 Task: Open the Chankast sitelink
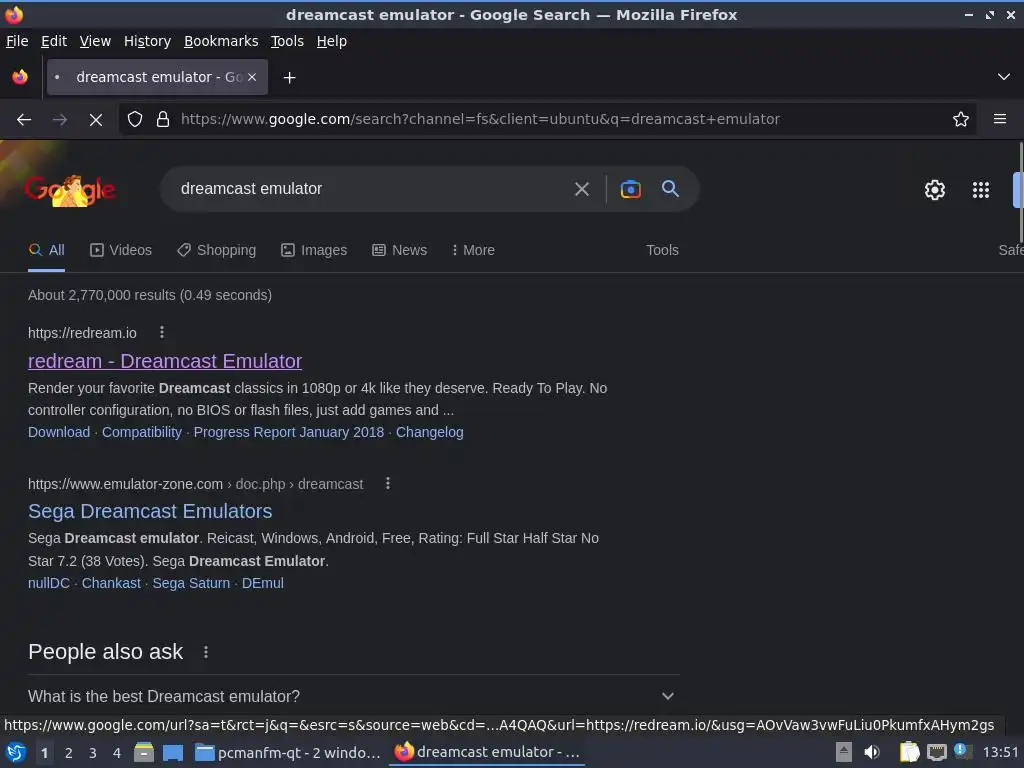click(x=111, y=583)
